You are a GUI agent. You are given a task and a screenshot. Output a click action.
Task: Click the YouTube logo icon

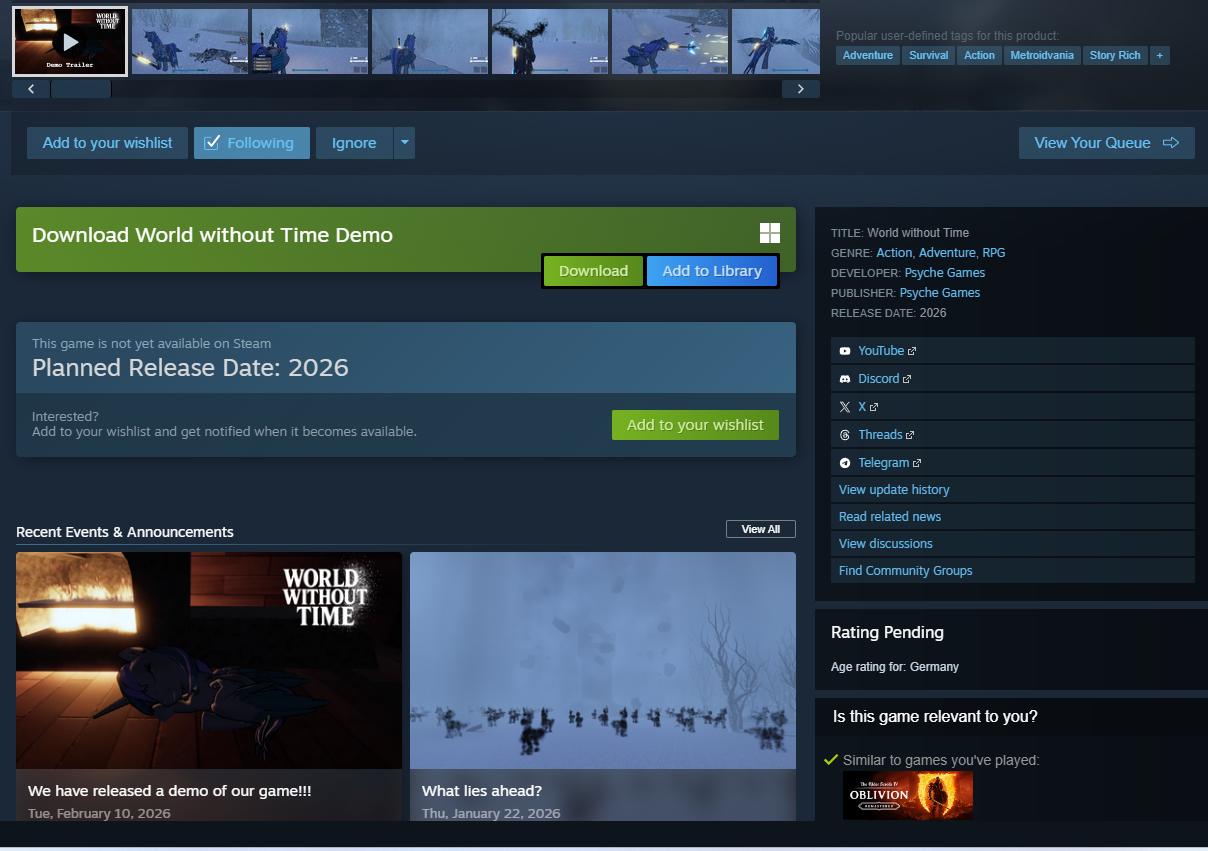pyautogui.click(x=845, y=351)
